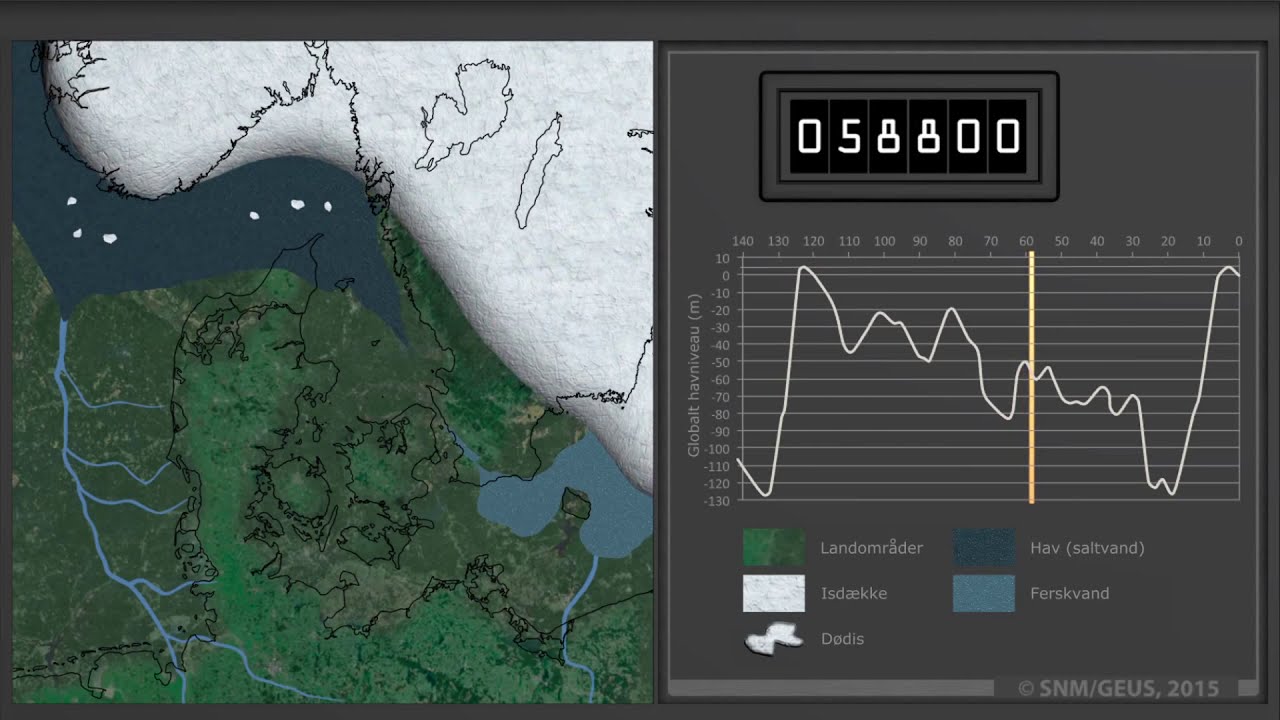Click the "Ferskvand" legend label
The width and height of the screenshot is (1280, 720).
1069,593
